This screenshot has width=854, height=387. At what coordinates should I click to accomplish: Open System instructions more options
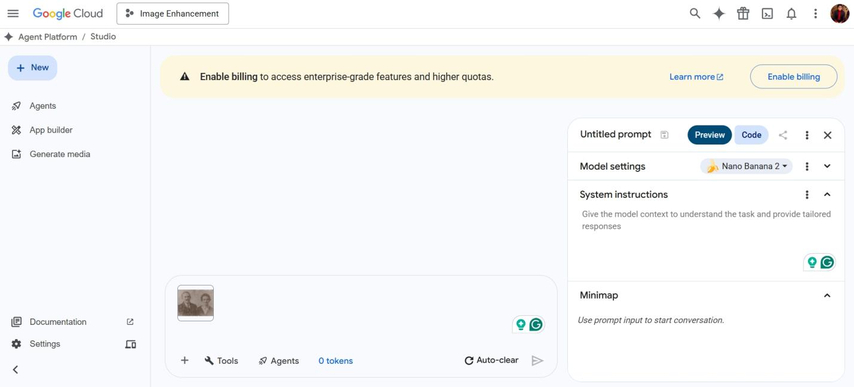pyautogui.click(x=807, y=194)
